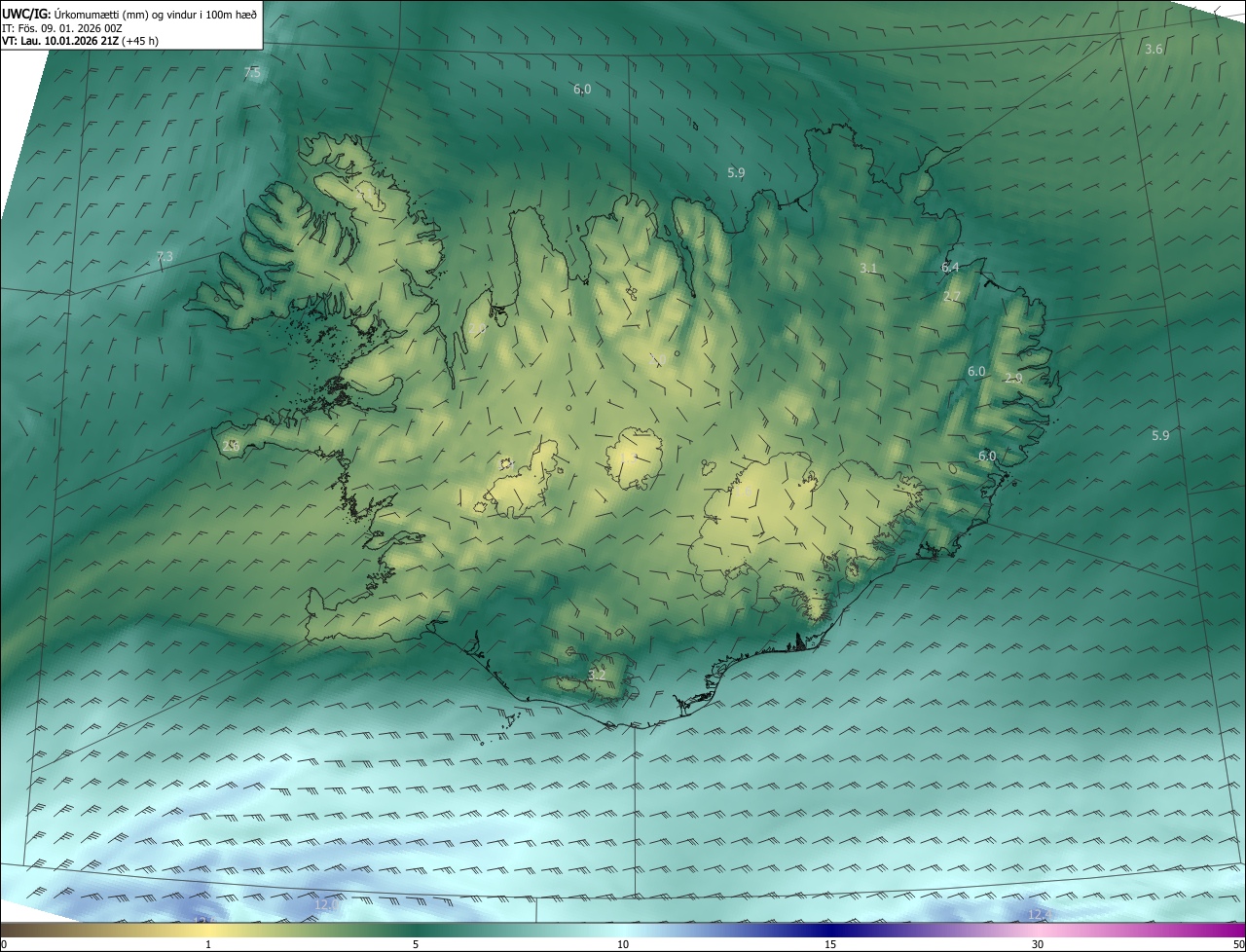Viewport: 1246px width, 952px height.
Task: Select the initialization time line "IT: Fös. 09. 01. 2026 00Z"
Action: coord(62,28)
